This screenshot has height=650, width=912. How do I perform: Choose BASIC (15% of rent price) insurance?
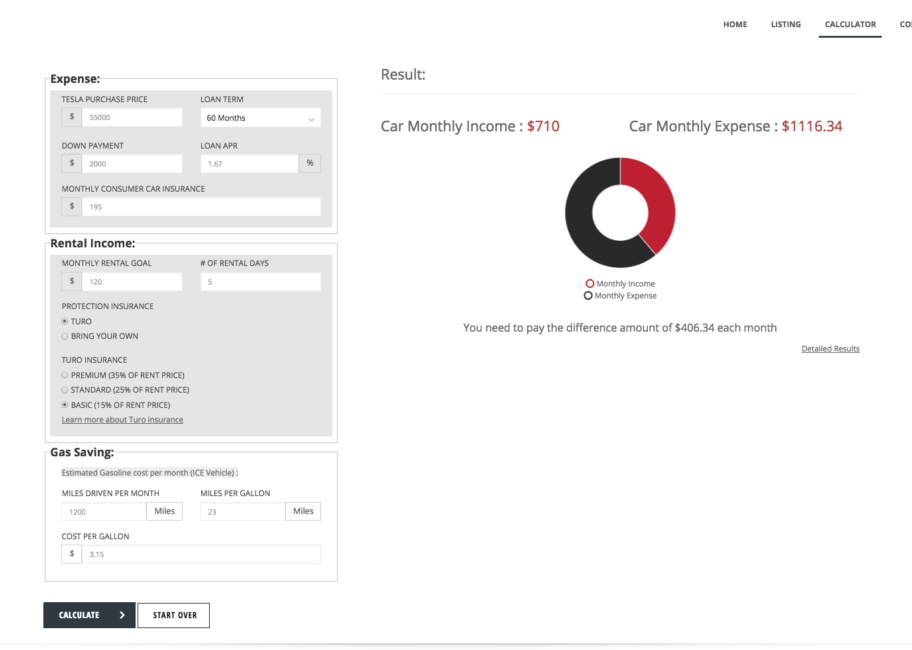tap(65, 405)
